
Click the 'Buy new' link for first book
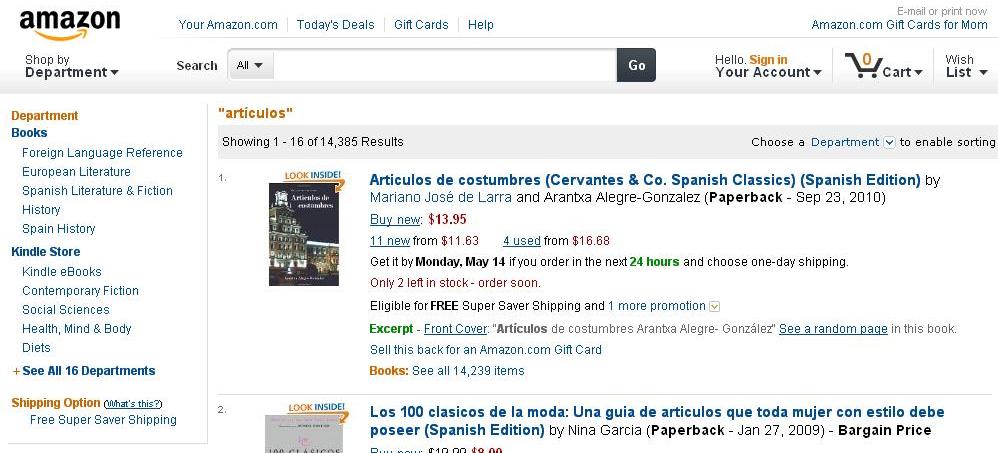(395, 219)
